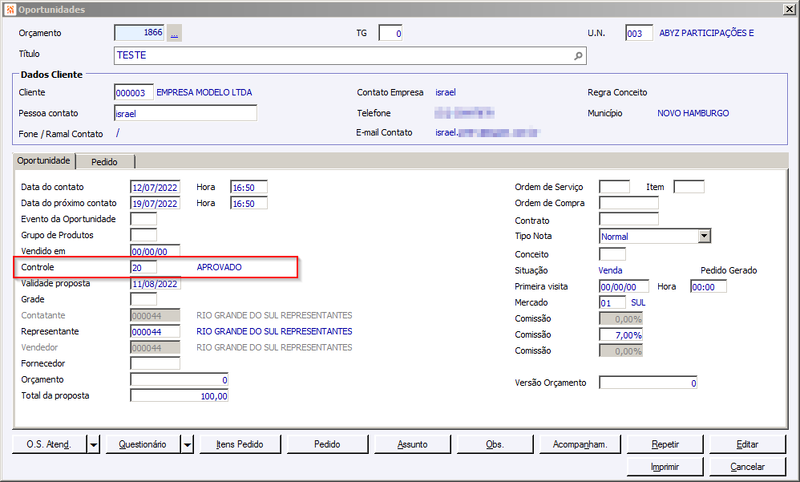Click the search magnifier in Título field
Viewport: 800px width, 482px height.
point(578,56)
